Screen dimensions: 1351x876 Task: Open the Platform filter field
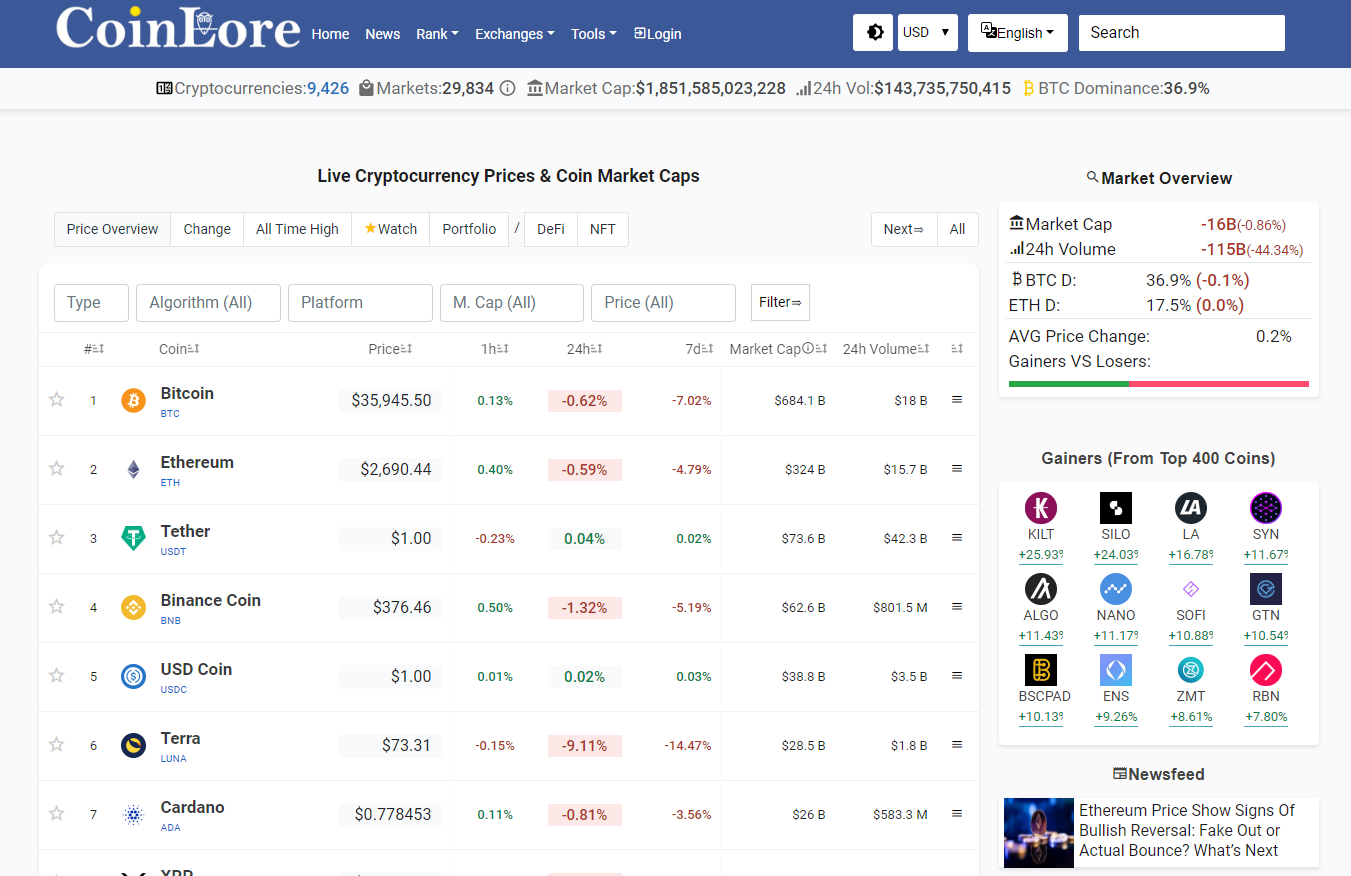click(360, 303)
